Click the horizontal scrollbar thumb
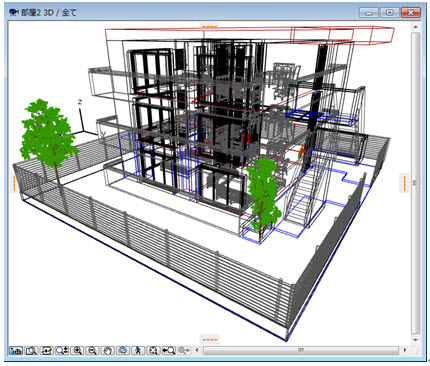 (x=301, y=350)
